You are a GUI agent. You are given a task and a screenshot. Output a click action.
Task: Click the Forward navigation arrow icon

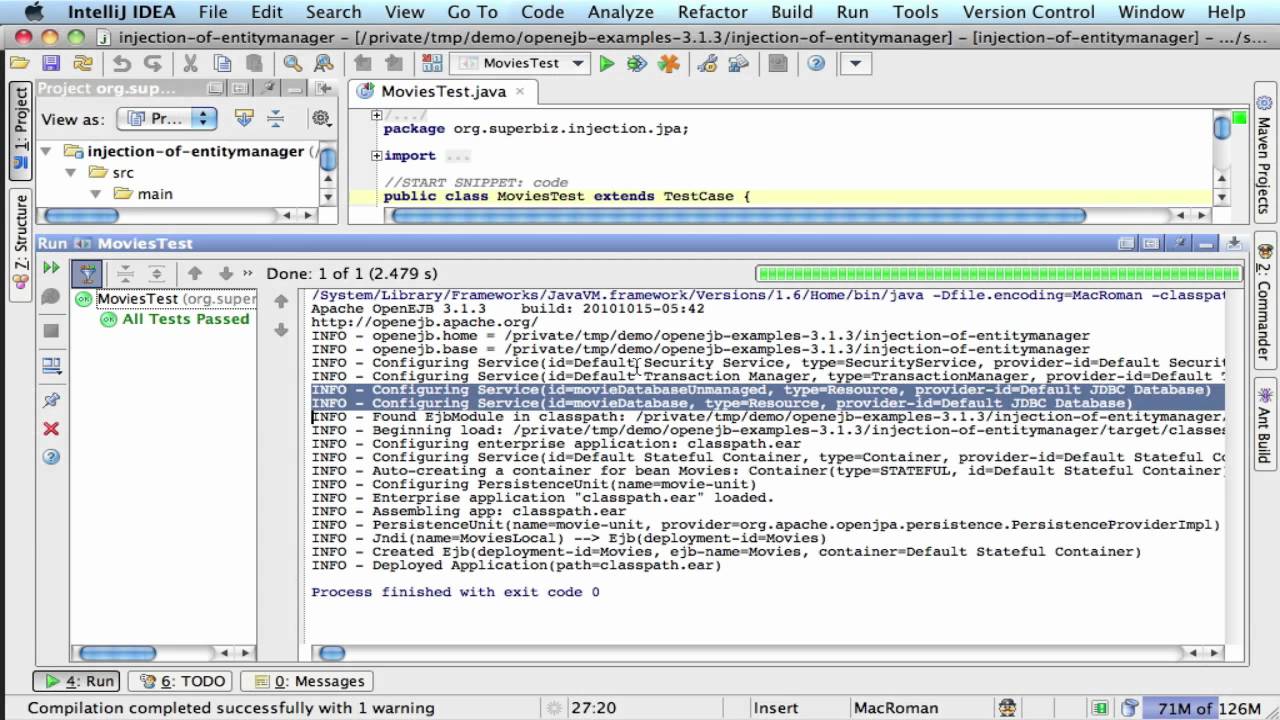[394, 63]
